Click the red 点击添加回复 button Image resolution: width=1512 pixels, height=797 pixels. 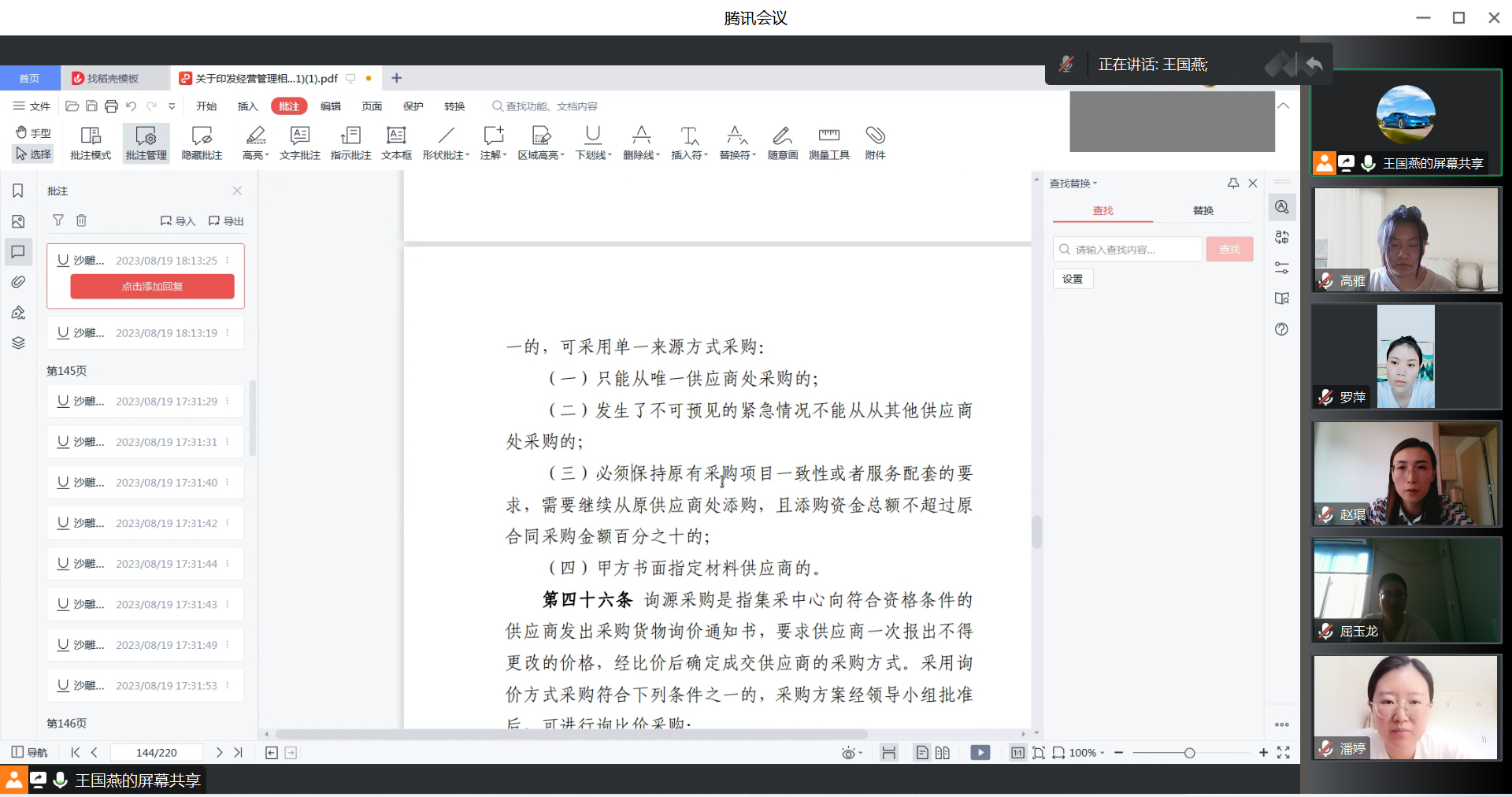coord(152,287)
